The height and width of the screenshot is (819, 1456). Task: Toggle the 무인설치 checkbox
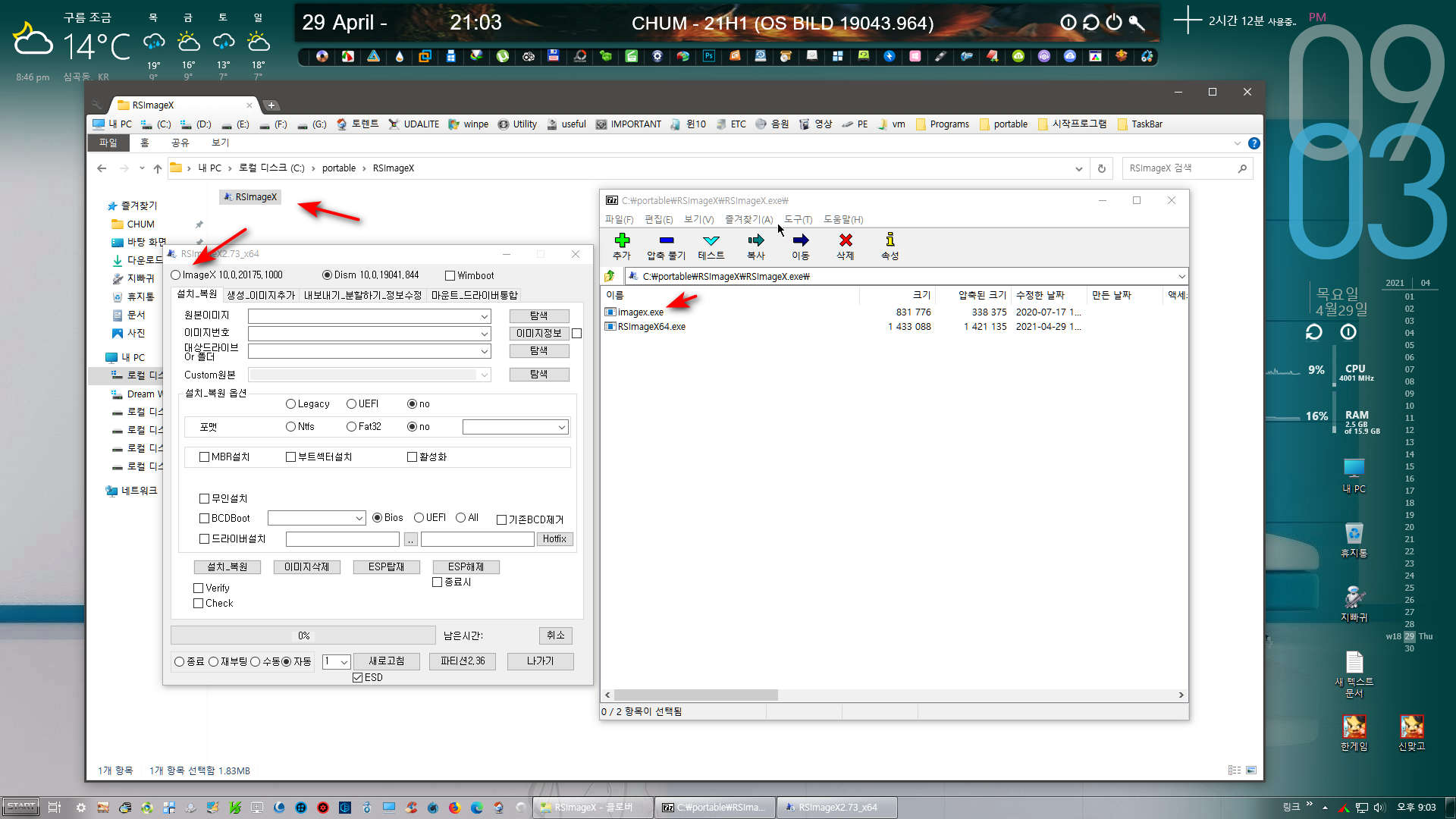click(204, 499)
